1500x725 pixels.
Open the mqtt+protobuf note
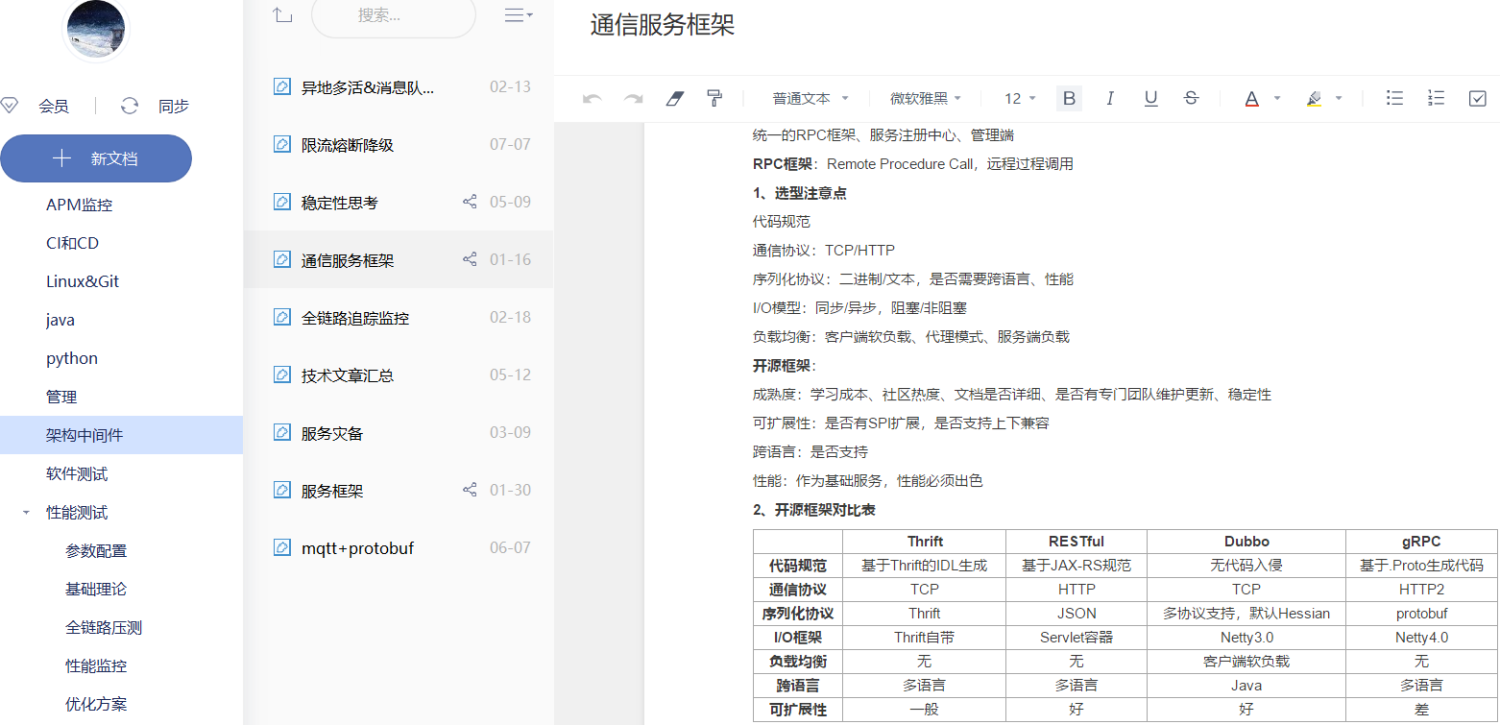tap(398, 548)
